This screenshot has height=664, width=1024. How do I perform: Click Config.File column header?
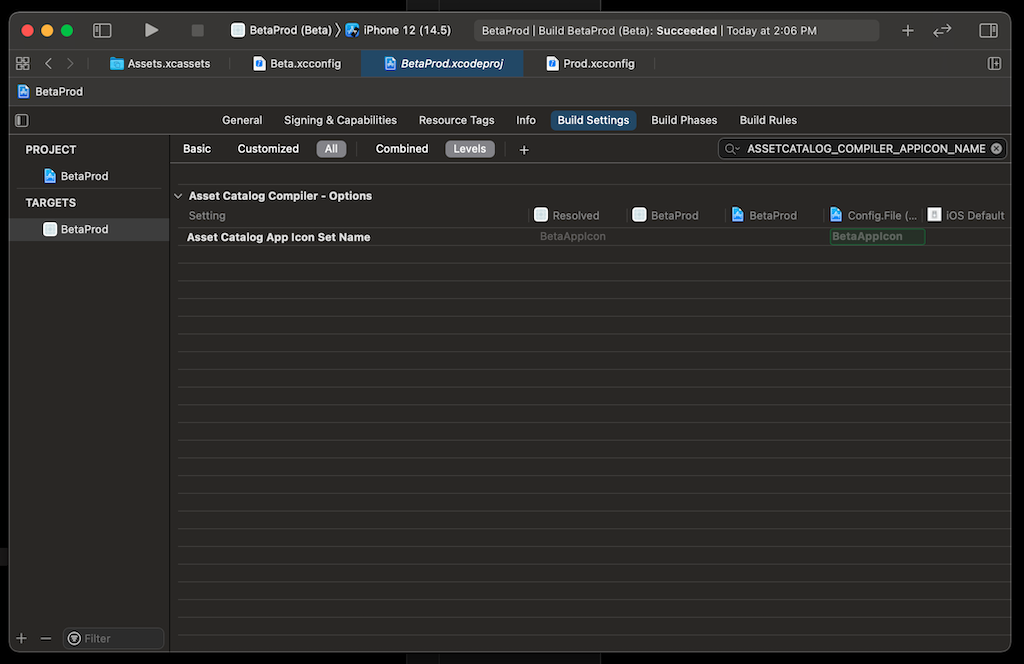[873, 215]
